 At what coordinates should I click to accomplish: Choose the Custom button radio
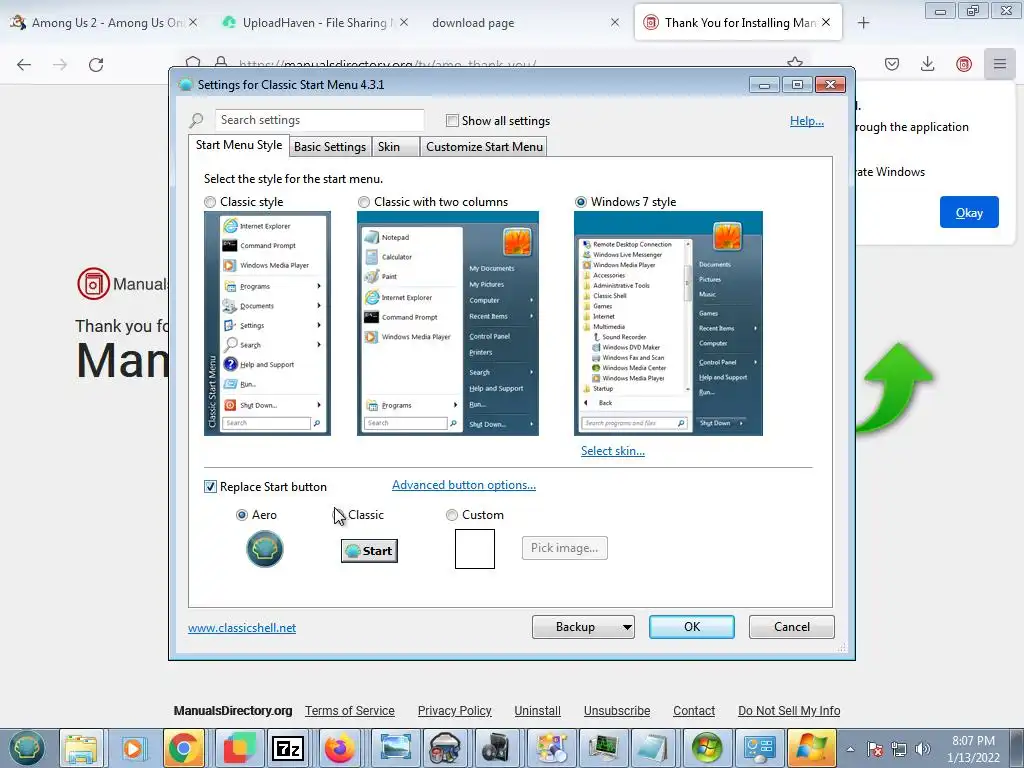point(451,515)
